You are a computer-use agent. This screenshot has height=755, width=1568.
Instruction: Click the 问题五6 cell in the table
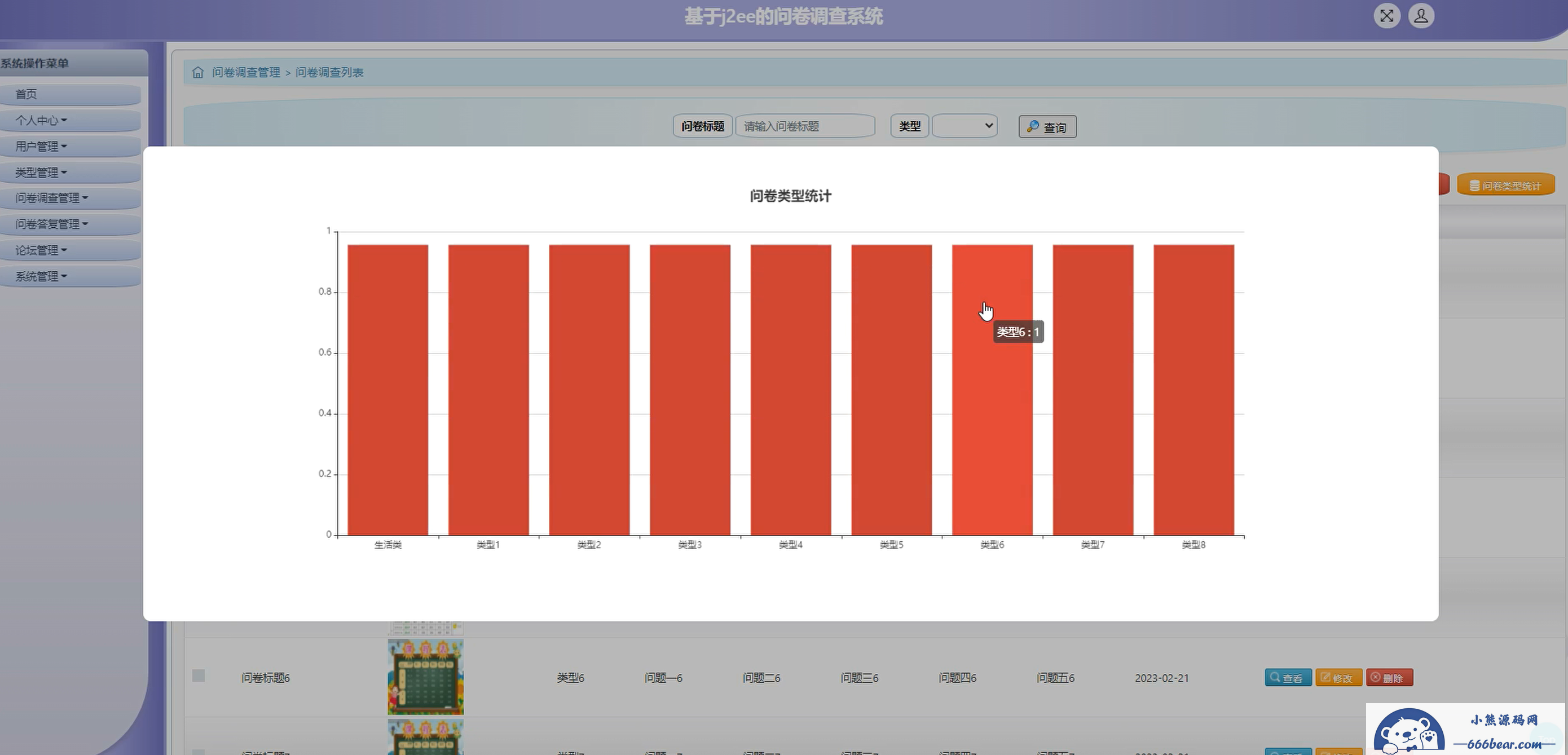tap(1055, 678)
